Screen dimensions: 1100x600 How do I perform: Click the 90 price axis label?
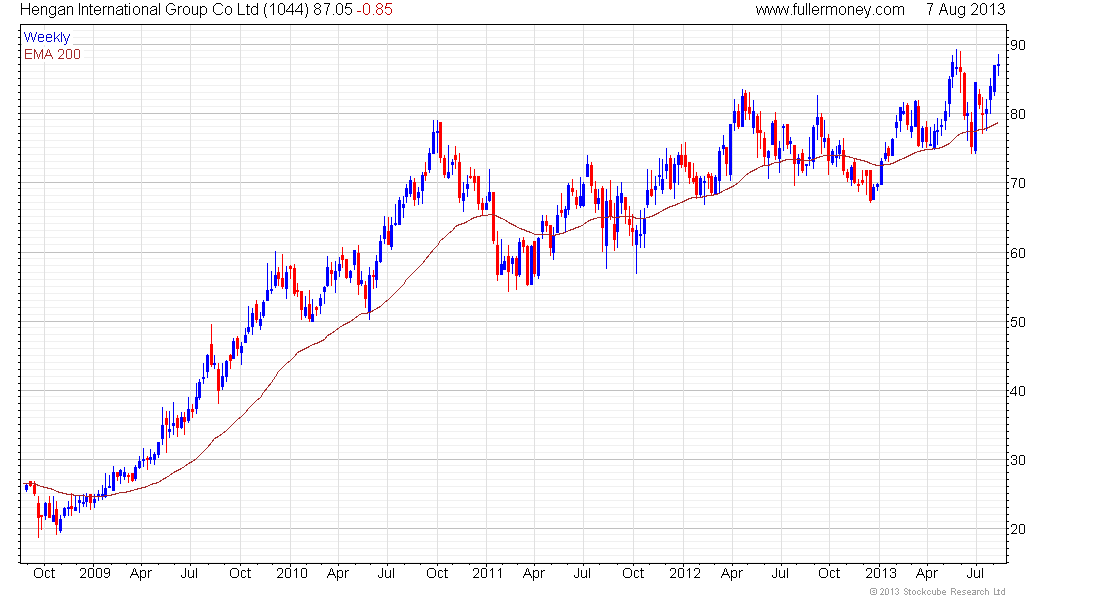1017,45
